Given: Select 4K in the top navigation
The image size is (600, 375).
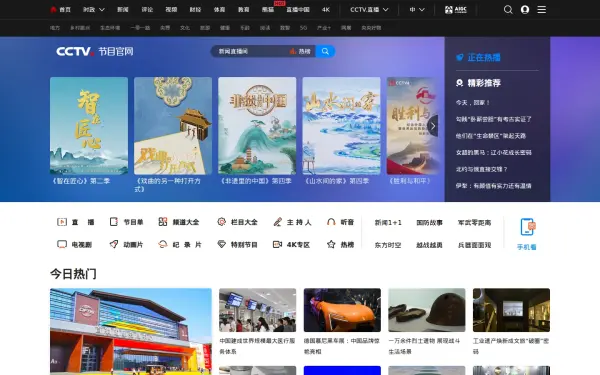Looking at the screenshot, I should point(326,10).
